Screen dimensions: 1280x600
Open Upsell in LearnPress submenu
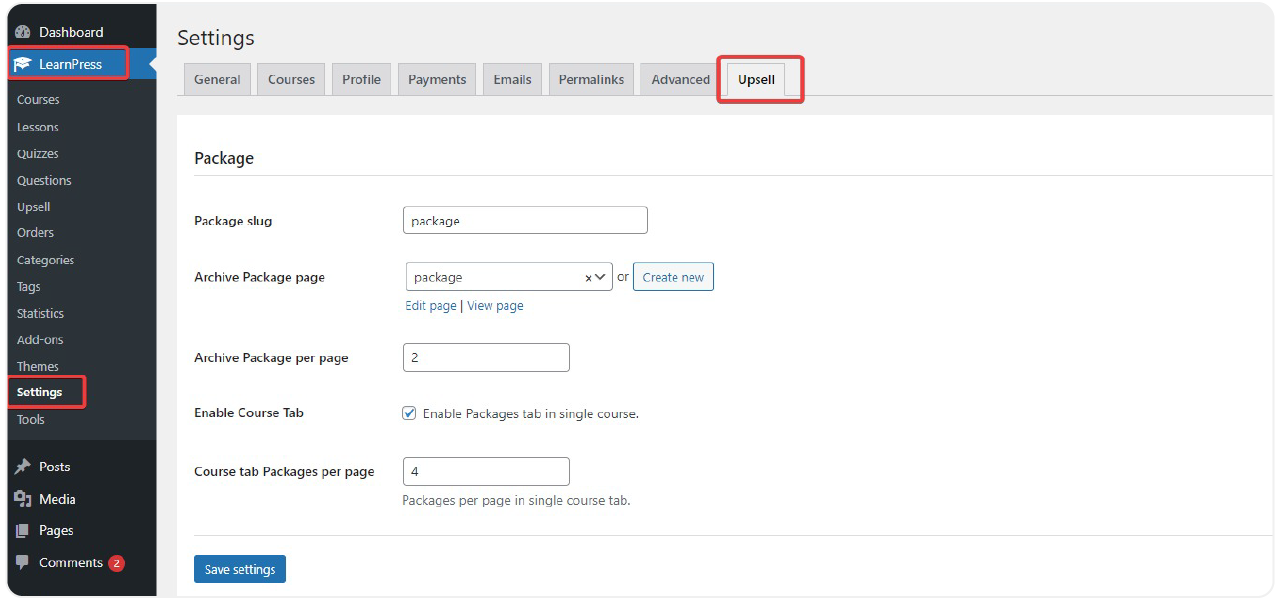[x=34, y=207]
